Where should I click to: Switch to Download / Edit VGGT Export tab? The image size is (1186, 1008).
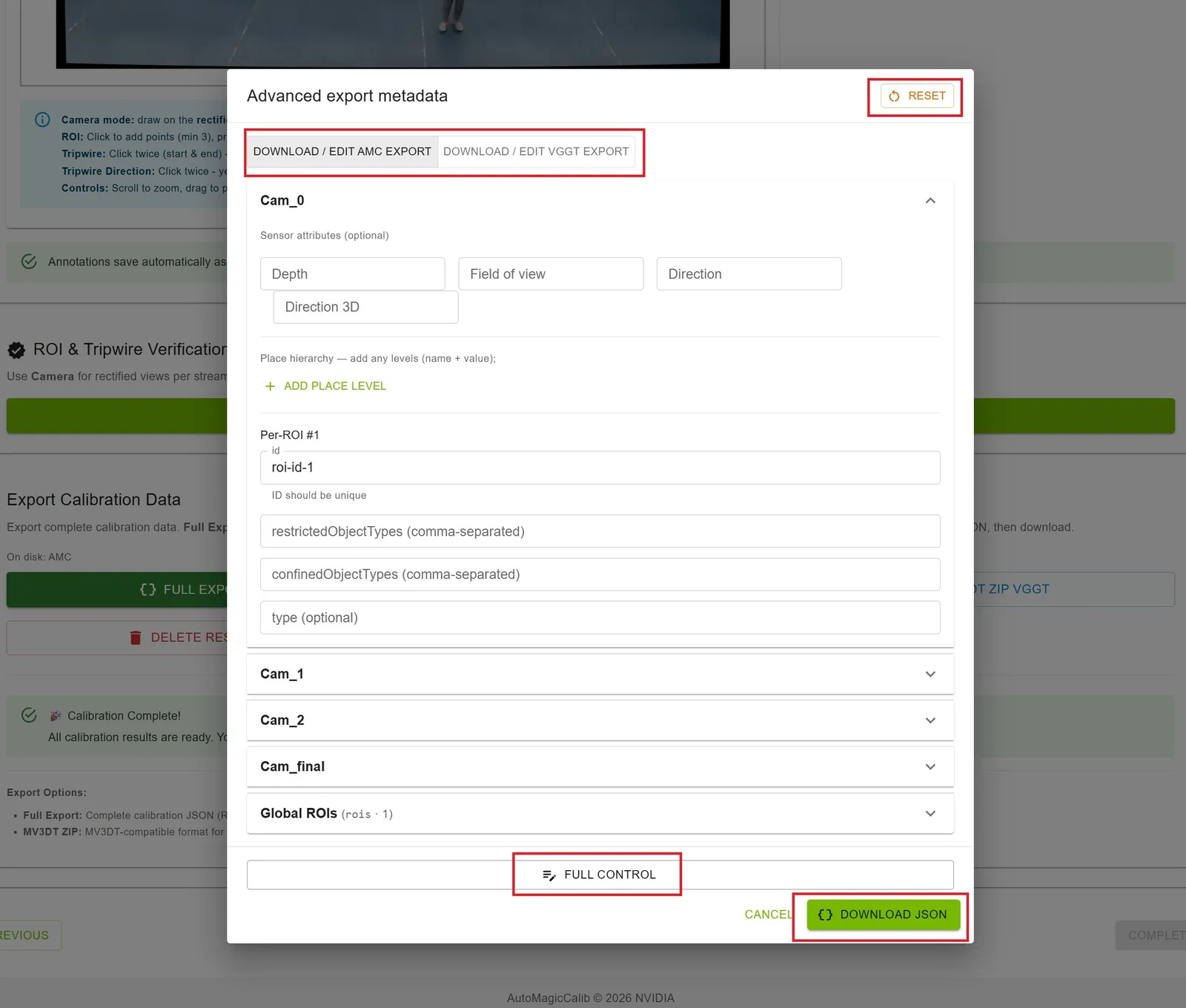(536, 151)
